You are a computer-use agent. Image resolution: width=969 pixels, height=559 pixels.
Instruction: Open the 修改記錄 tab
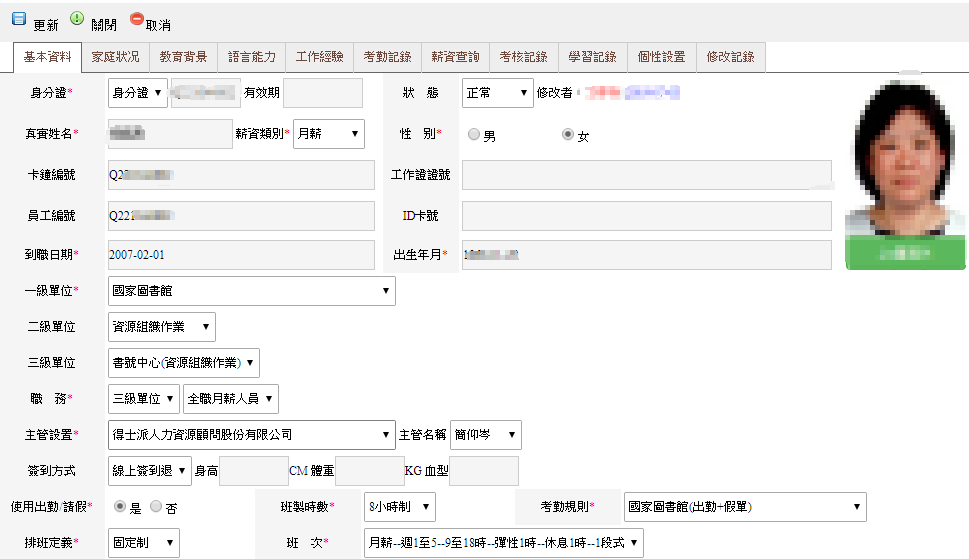point(731,57)
